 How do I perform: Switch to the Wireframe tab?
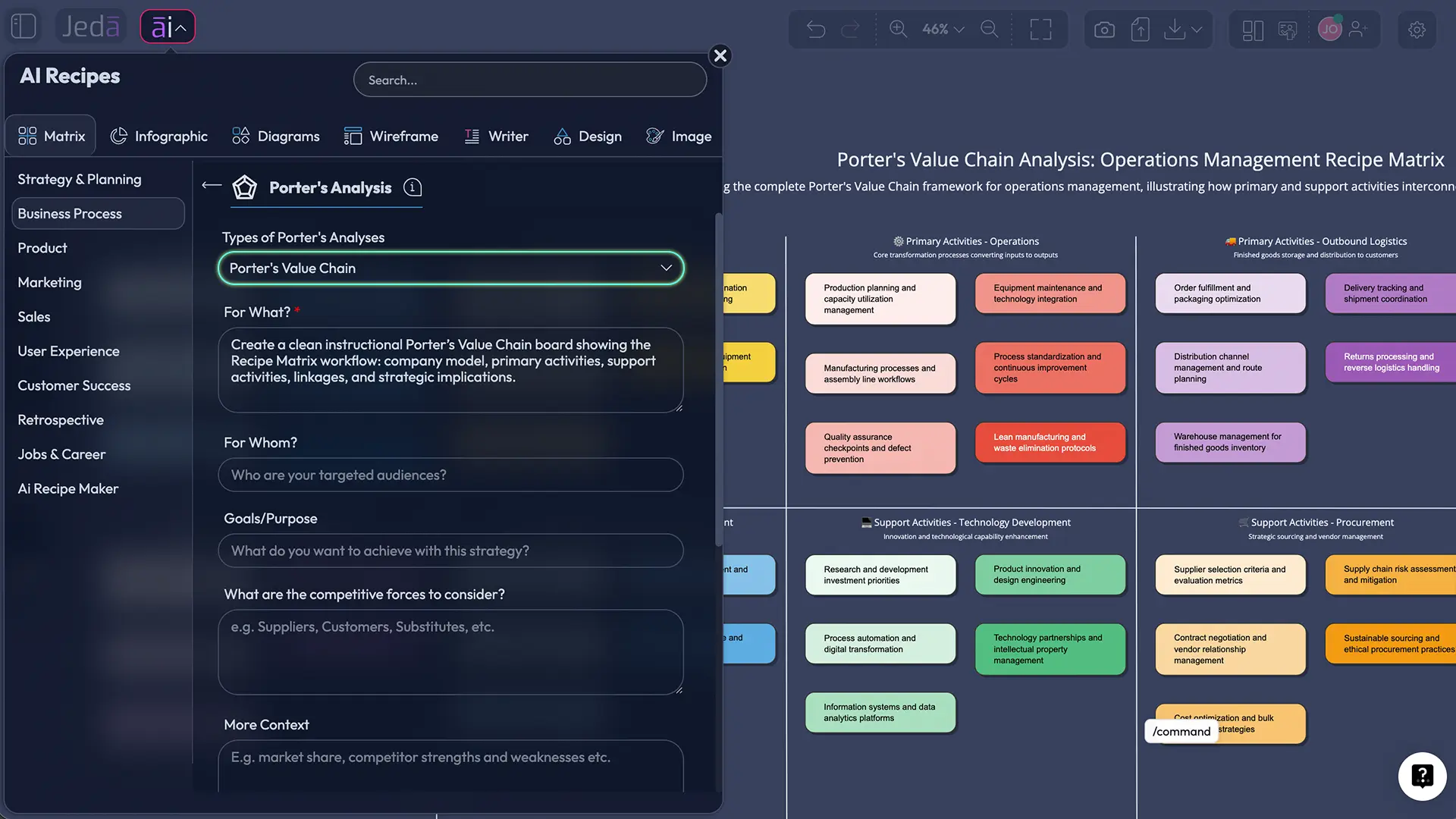tap(391, 136)
